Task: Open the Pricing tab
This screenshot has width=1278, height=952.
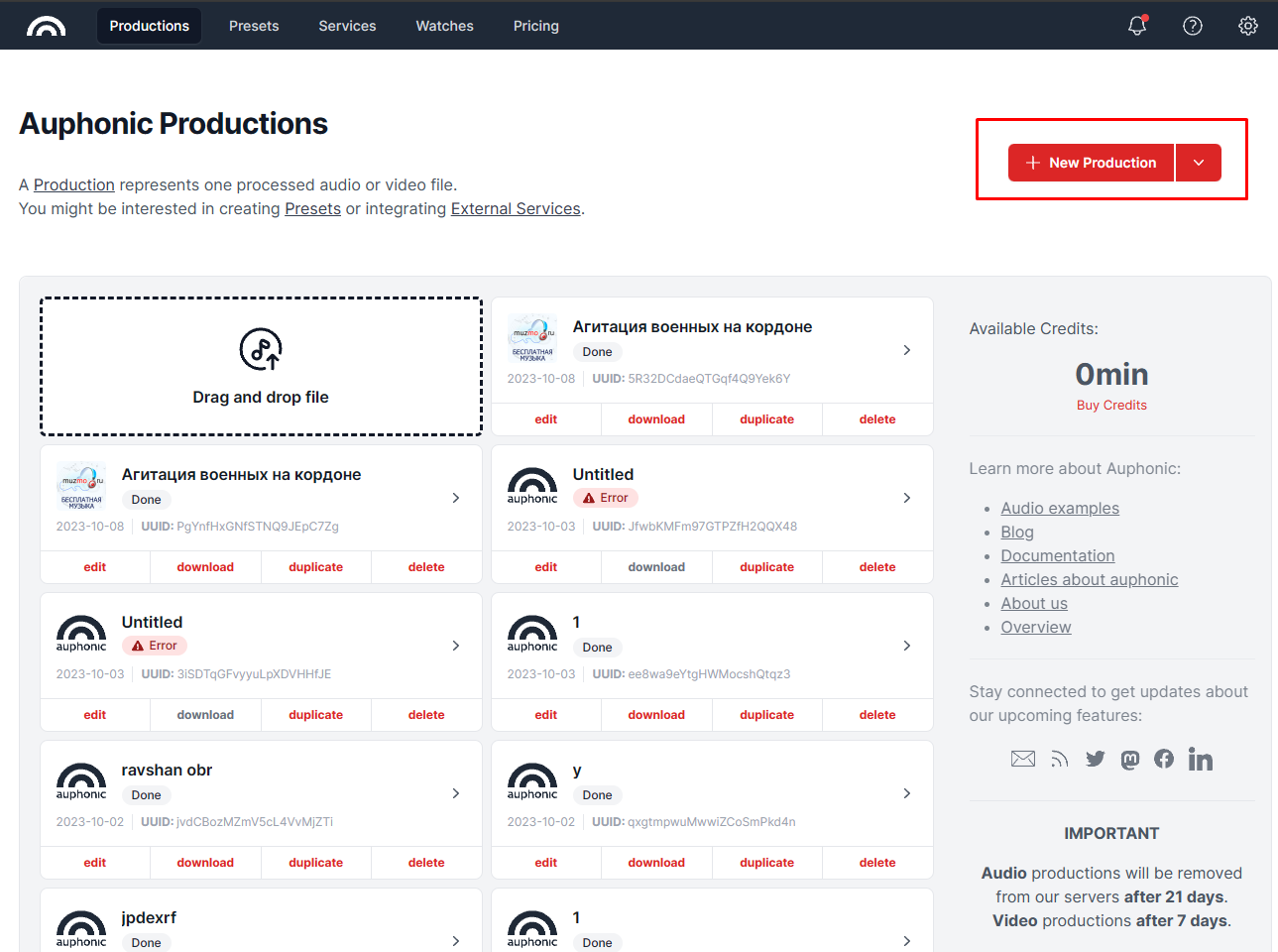Action: click(536, 26)
